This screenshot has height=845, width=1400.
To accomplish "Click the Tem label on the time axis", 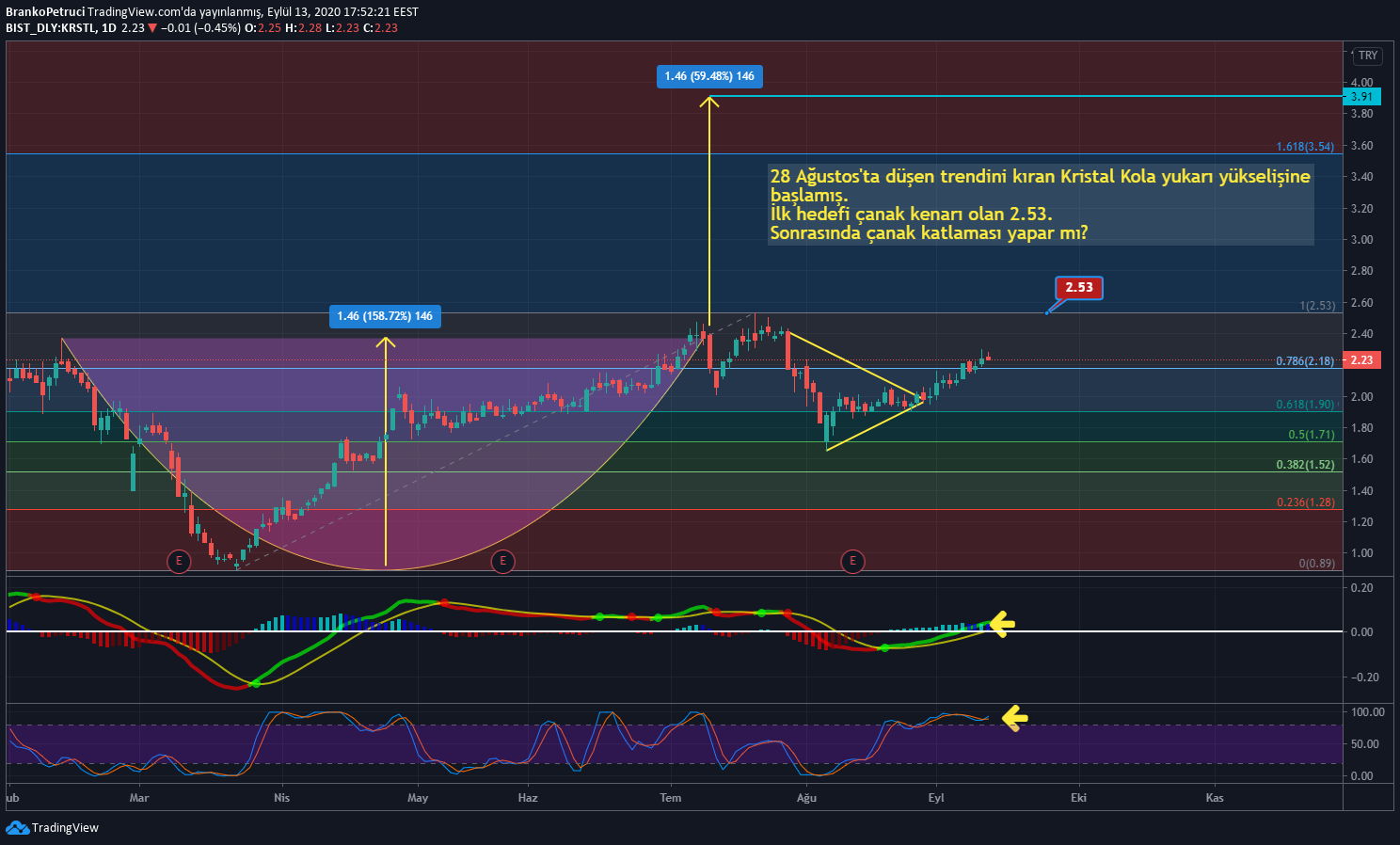I will 671,798.
